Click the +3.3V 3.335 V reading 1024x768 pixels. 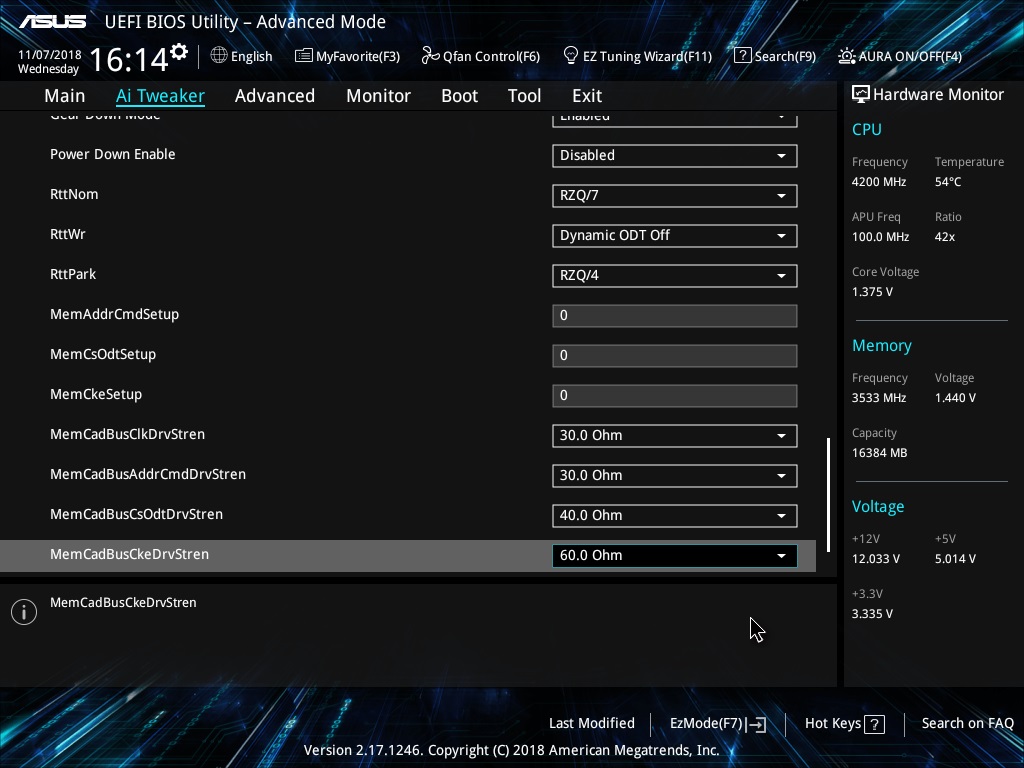tap(872, 614)
